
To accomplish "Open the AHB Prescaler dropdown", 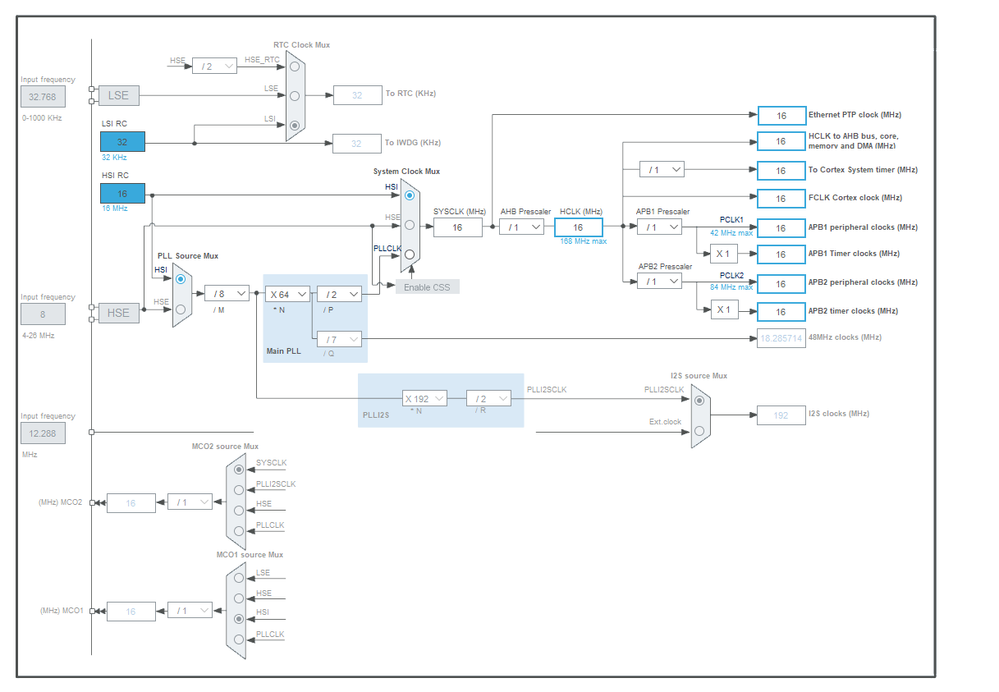I will tap(521, 227).
